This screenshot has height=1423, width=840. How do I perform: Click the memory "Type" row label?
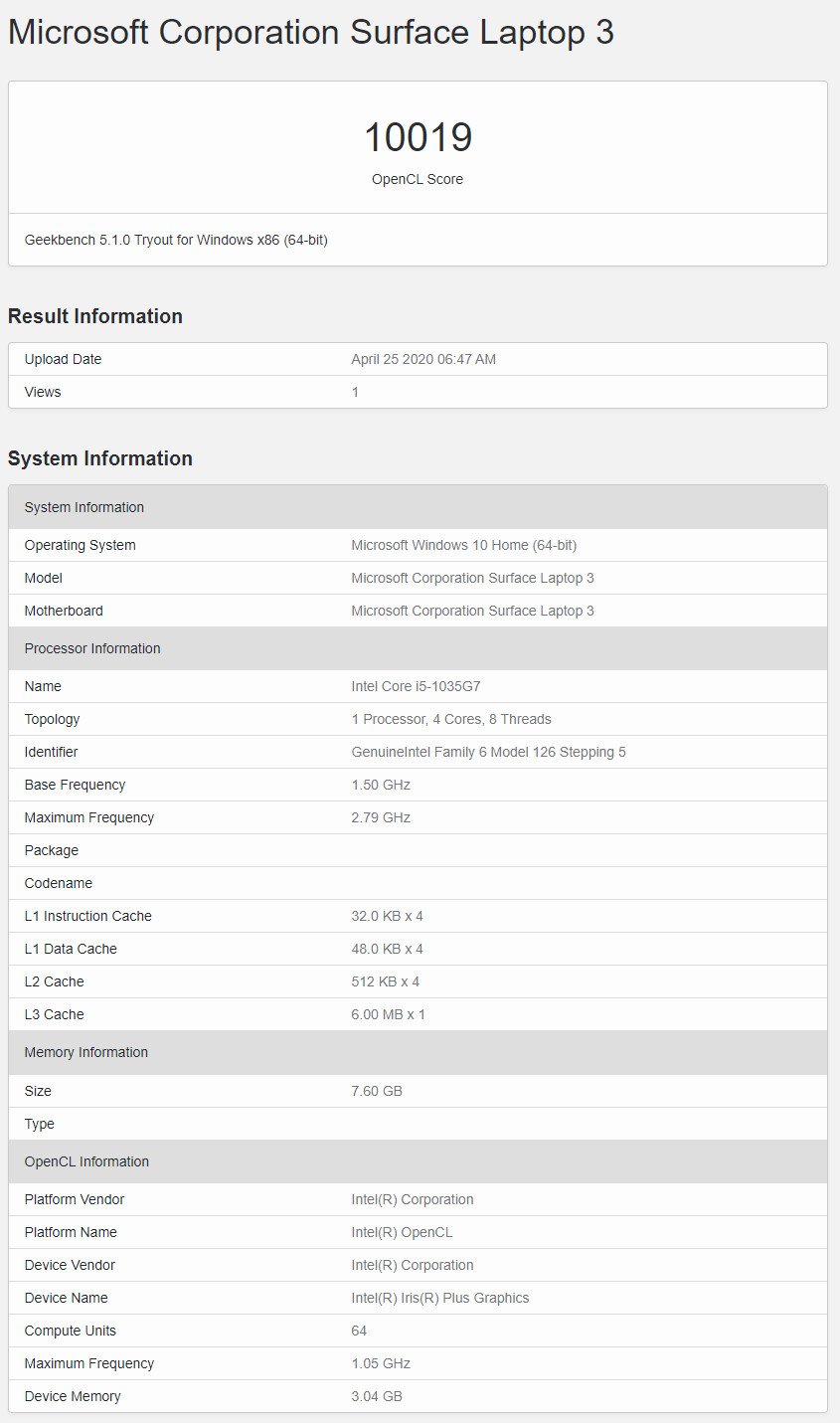pyautogui.click(x=40, y=1124)
